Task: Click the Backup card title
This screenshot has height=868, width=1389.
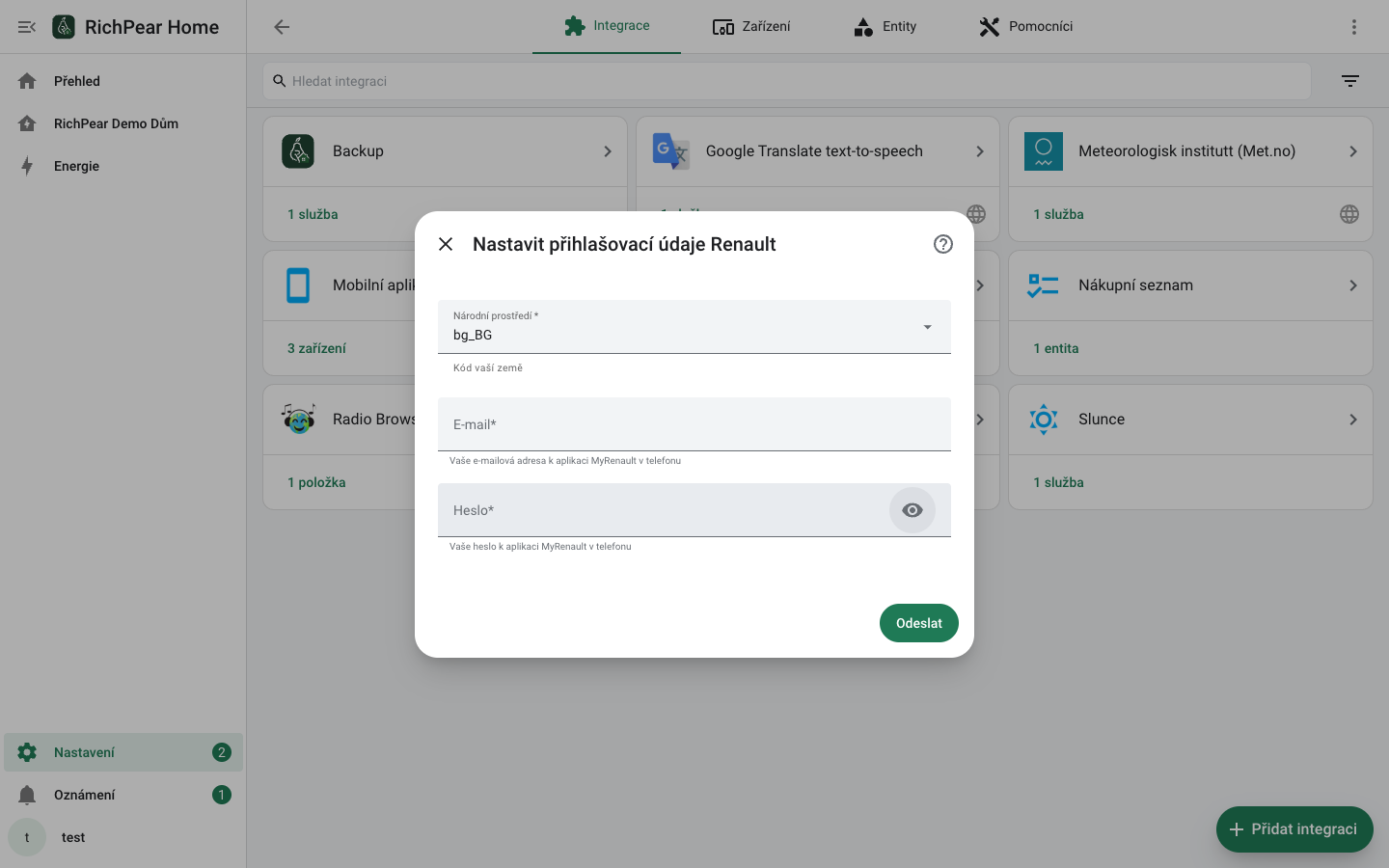Action: 358,151
